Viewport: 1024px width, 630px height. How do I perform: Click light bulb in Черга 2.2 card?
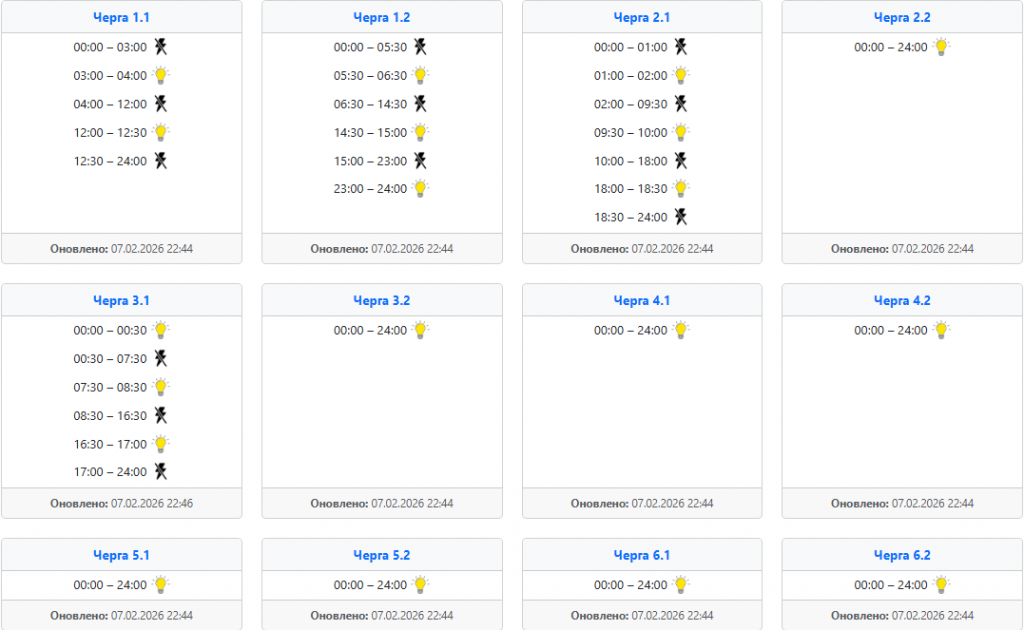click(x=941, y=47)
